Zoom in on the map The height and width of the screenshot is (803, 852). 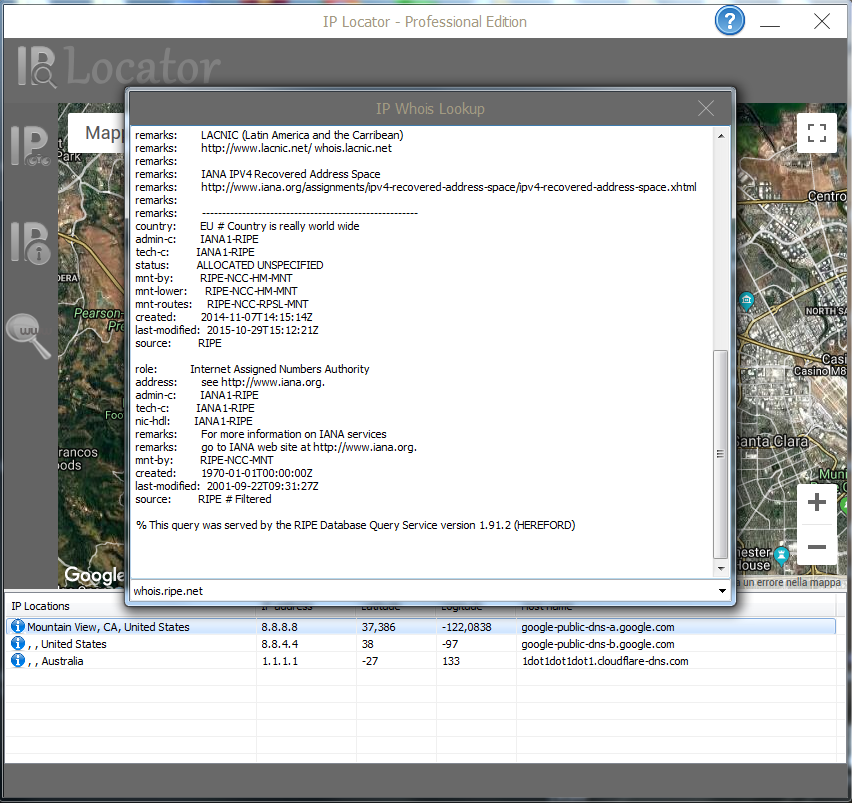(x=816, y=502)
